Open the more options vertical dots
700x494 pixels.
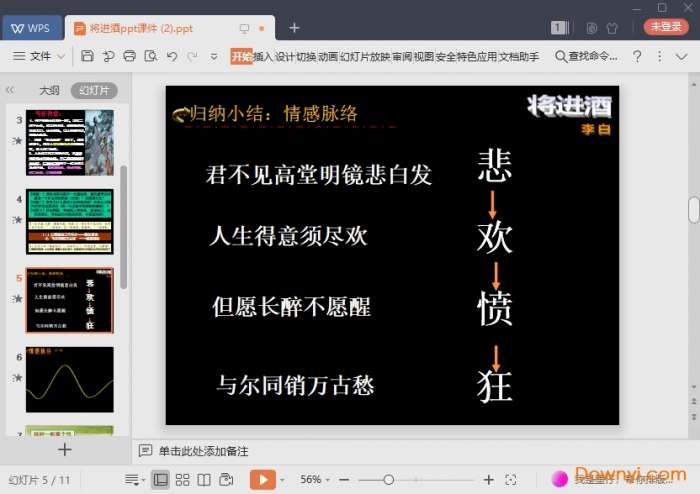tap(659, 56)
